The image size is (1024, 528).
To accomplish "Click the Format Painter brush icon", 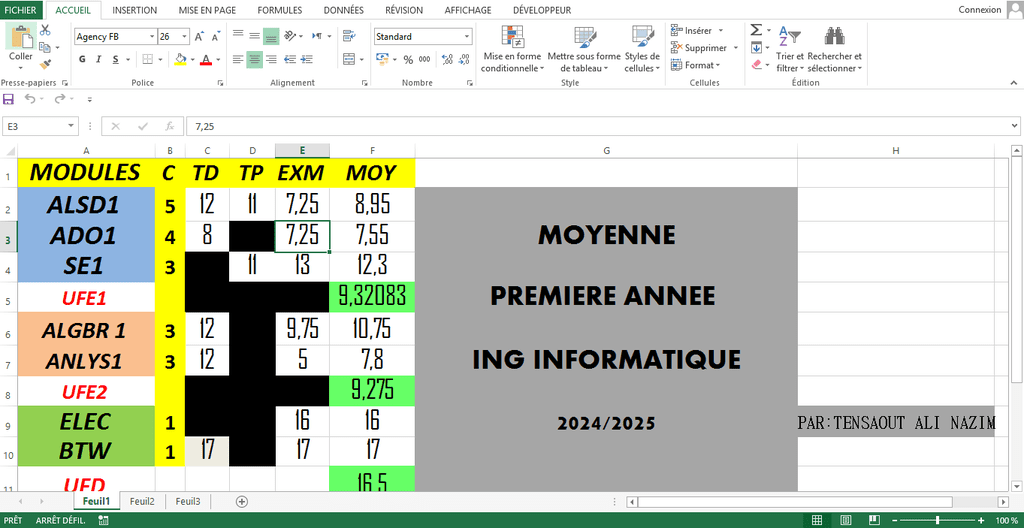I will [x=45, y=64].
